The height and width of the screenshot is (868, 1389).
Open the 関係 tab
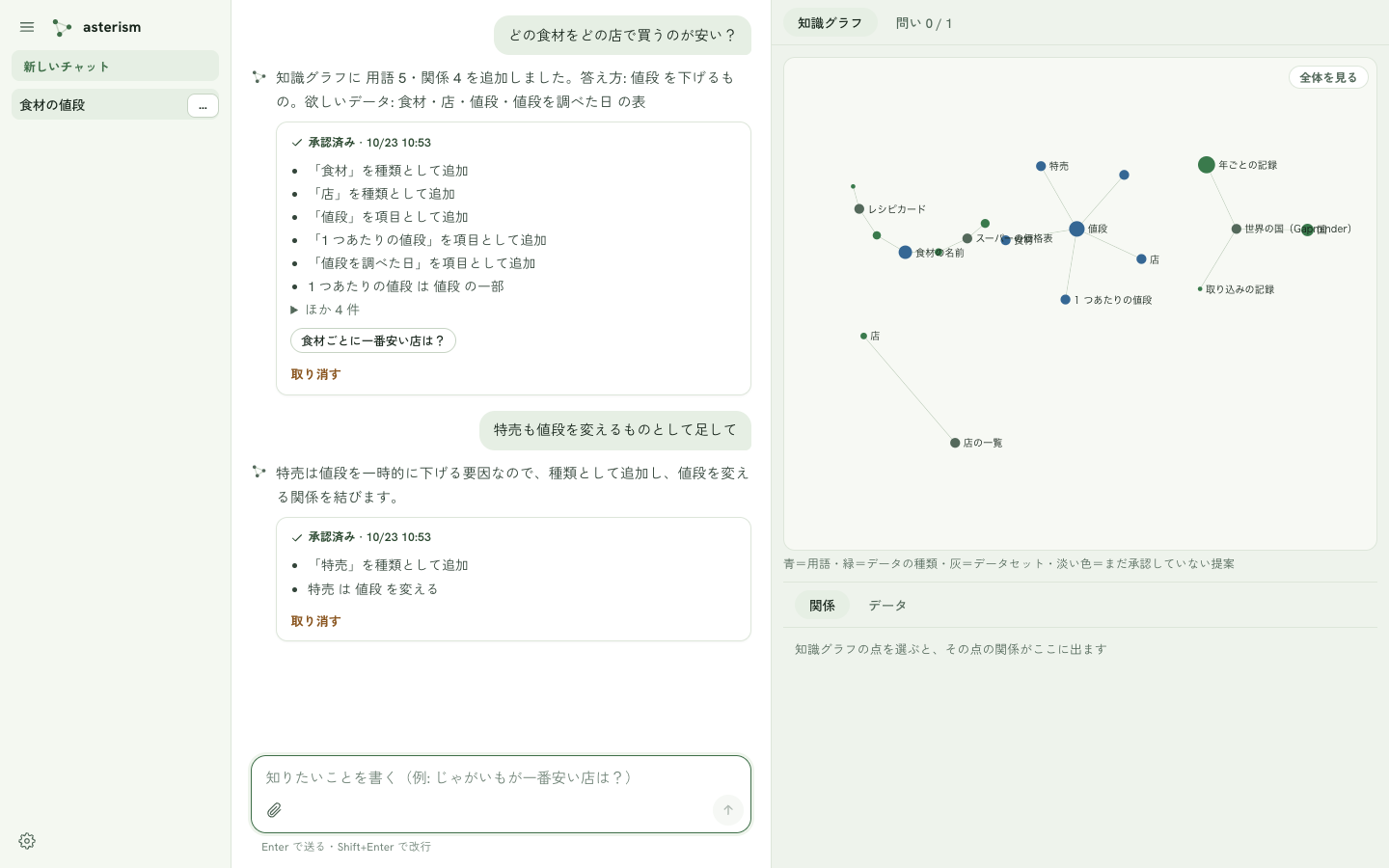click(822, 606)
